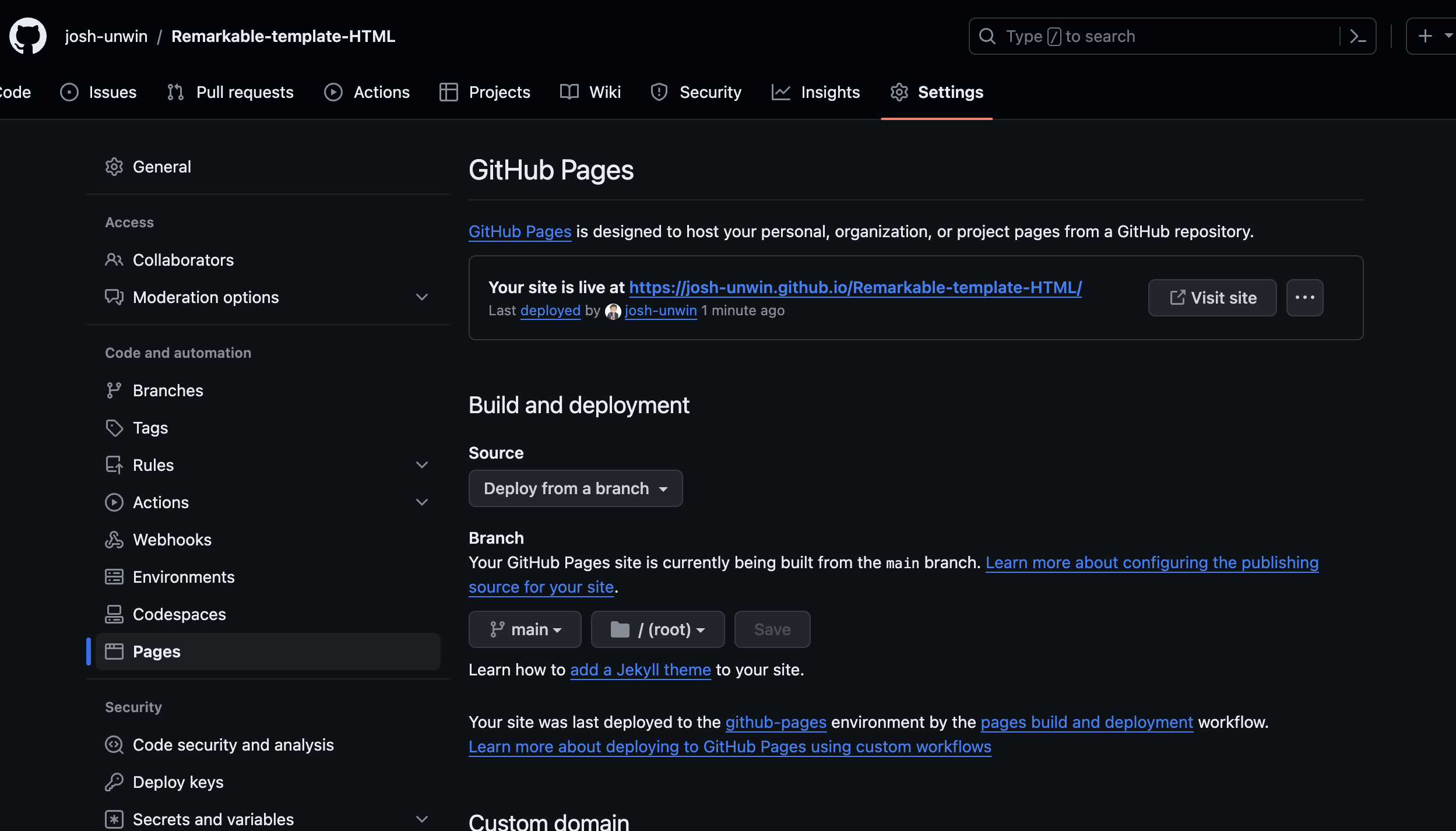1456x831 pixels.
Task: Open Branches settings page
Action: (268, 390)
